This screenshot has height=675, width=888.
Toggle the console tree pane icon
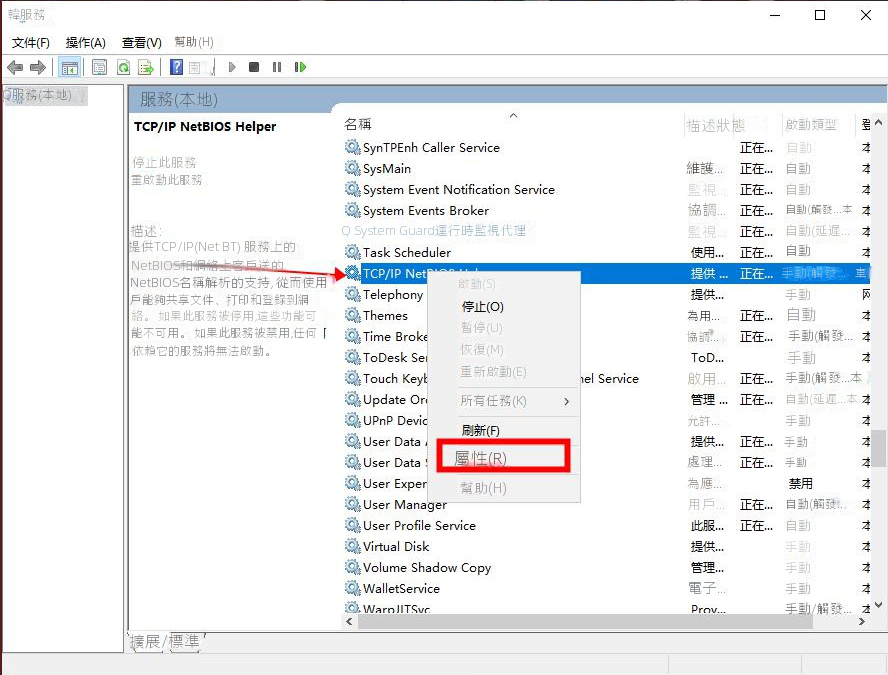[x=70, y=68]
